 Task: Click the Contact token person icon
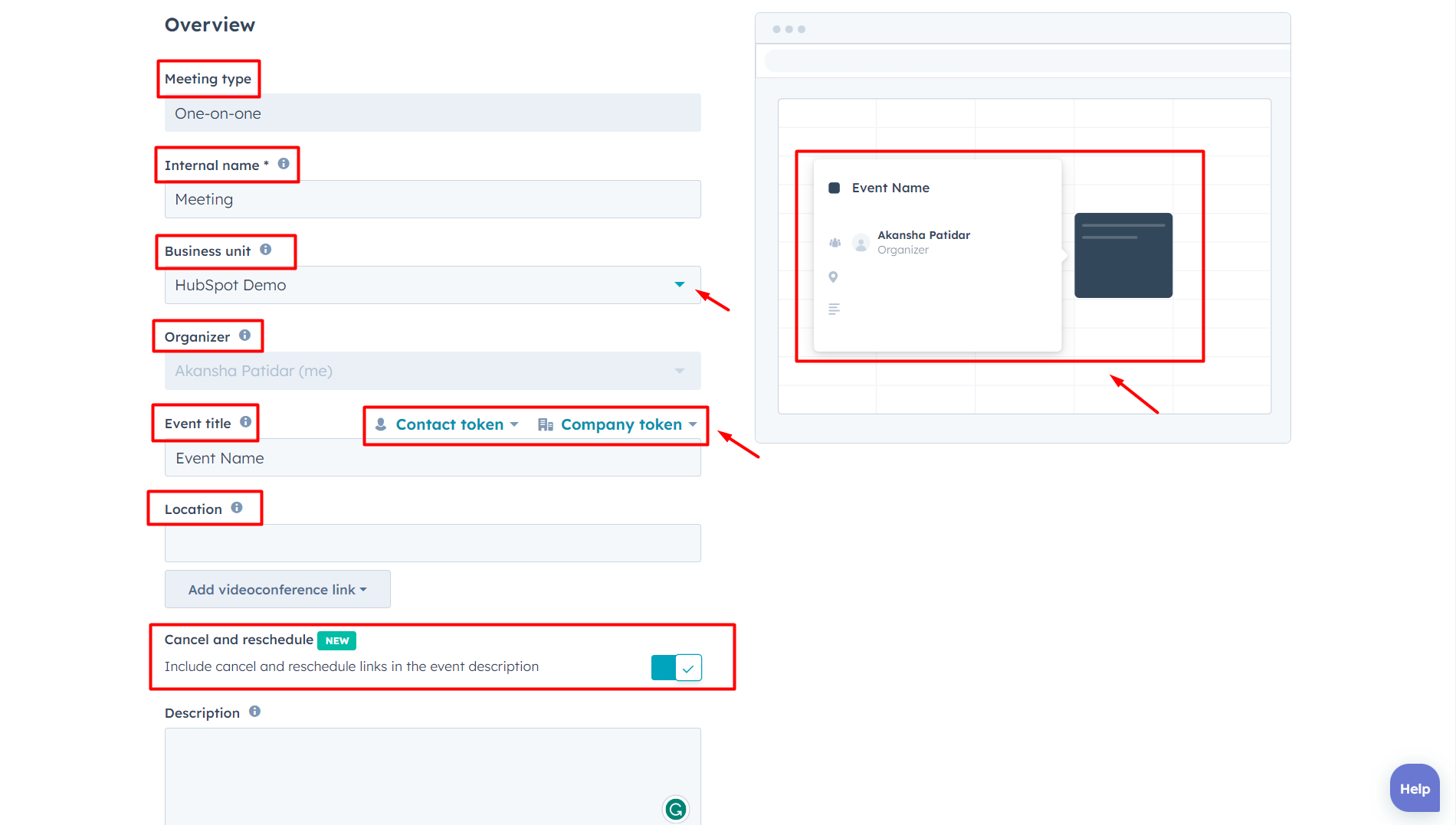point(381,424)
